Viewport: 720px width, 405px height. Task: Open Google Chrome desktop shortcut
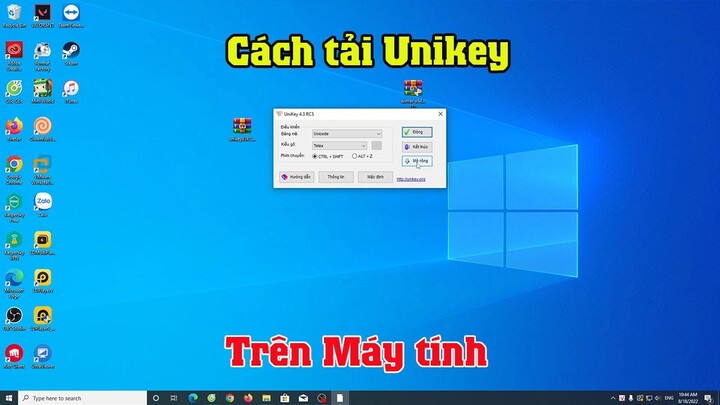click(x=14, y=170)
